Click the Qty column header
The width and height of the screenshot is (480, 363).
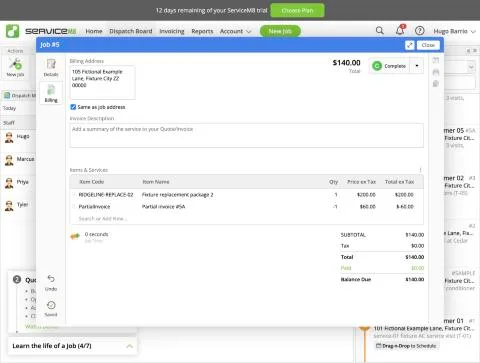click(334, 182)
